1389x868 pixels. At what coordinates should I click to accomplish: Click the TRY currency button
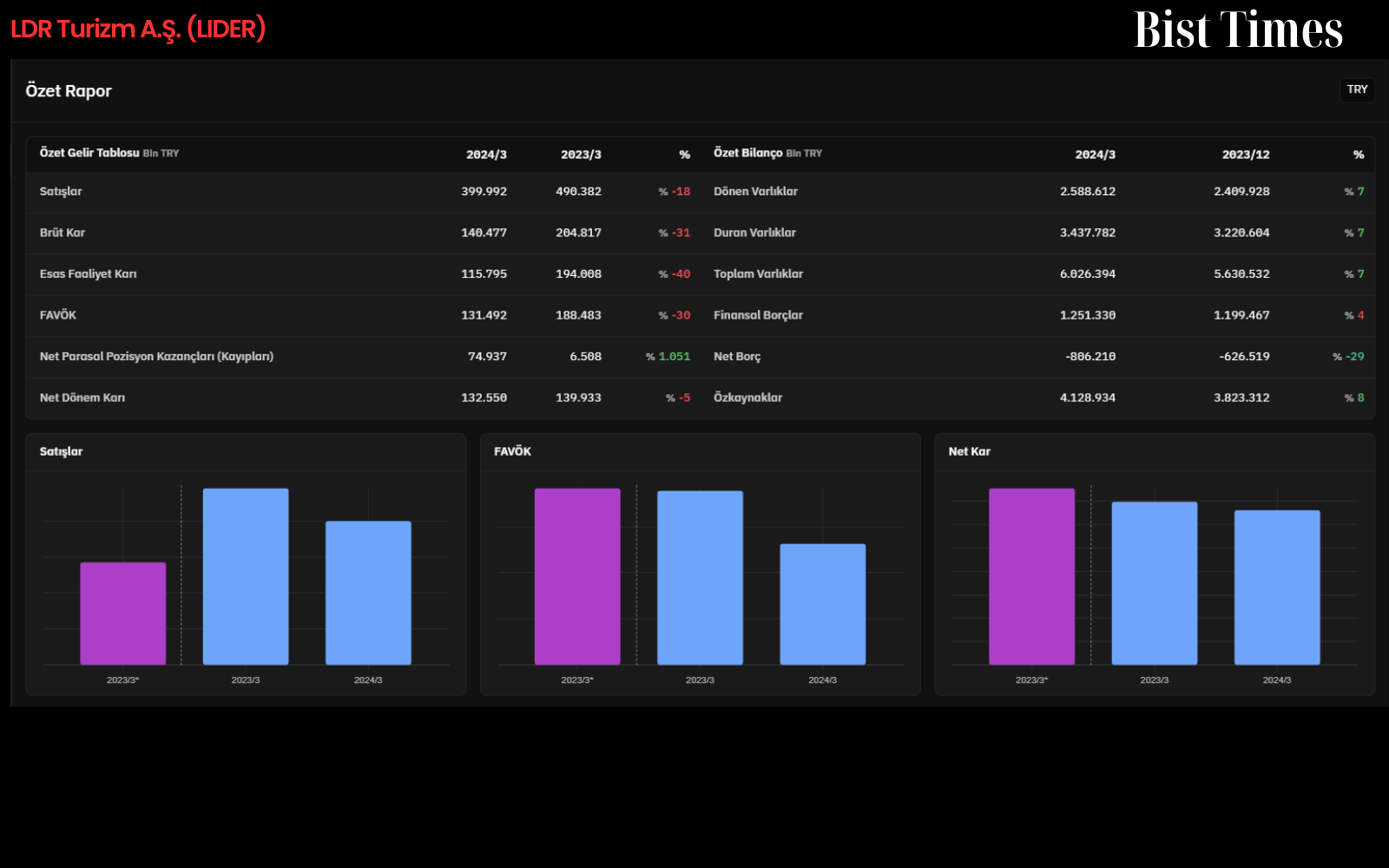tap(1357, 89)
